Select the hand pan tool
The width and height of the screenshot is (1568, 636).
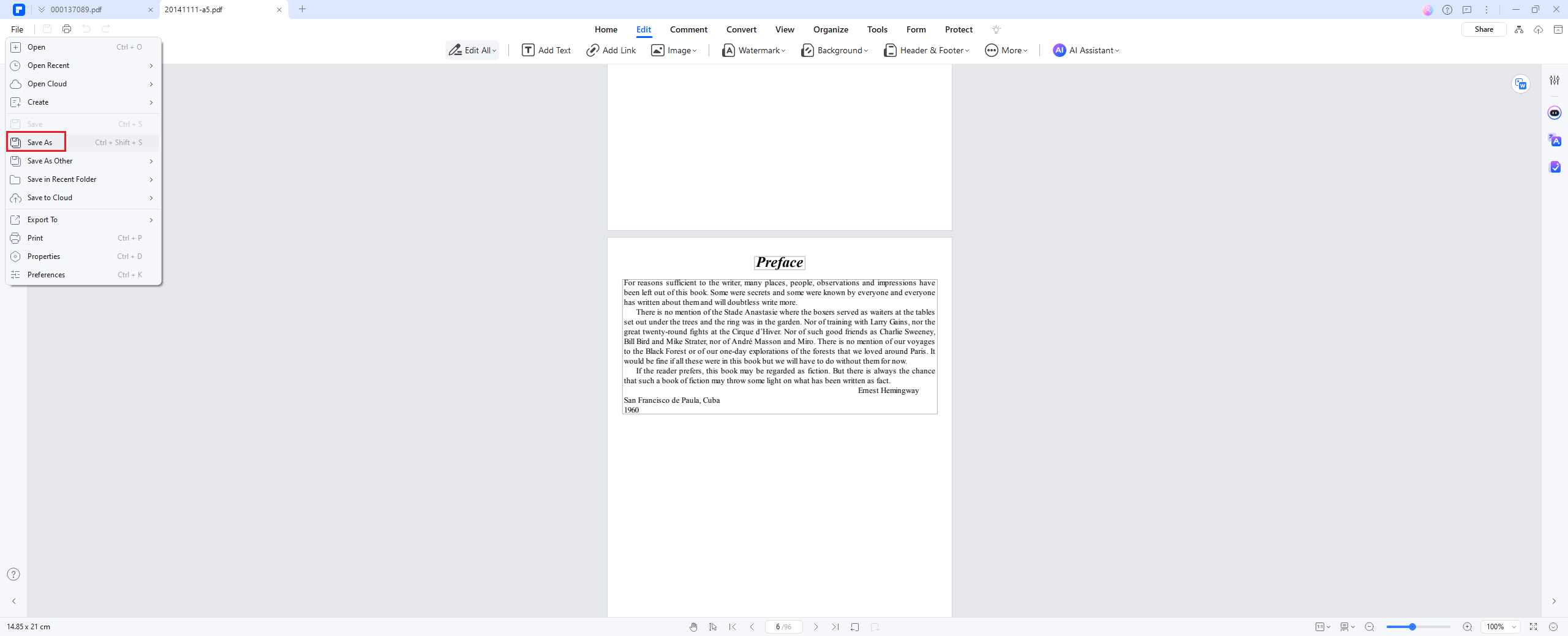point(693,627)
